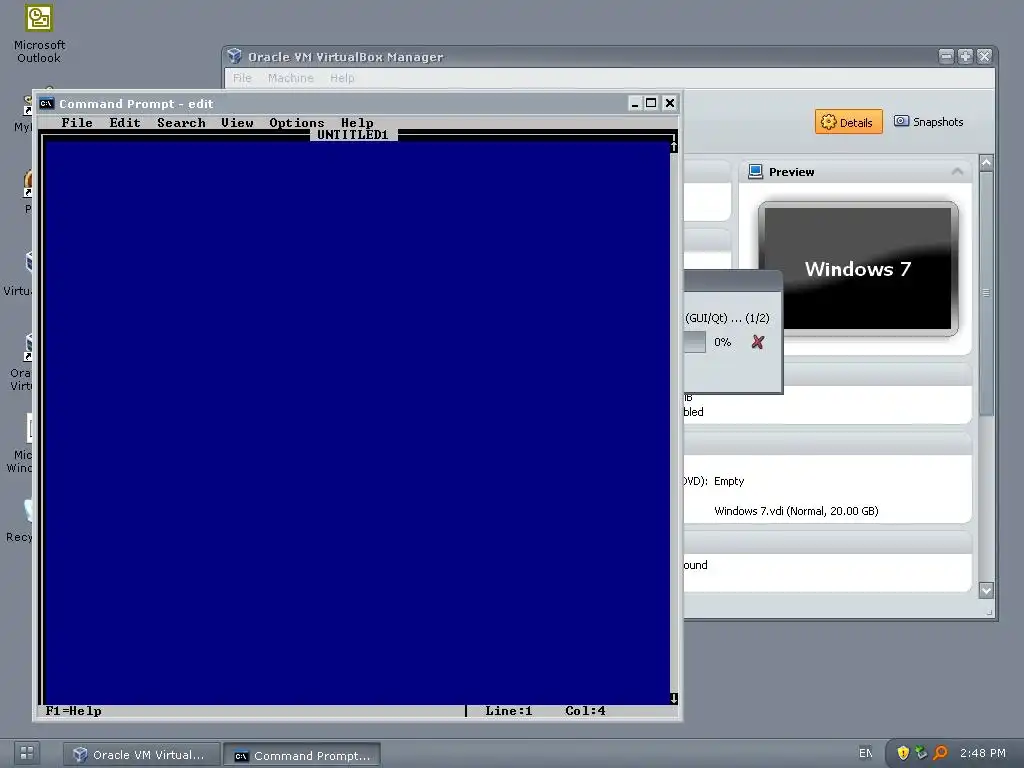The width and height of the screenshot is (1024, 768).
Task: Click the VirtualBox Manager title bar icon
Action: tap(234, 56)
